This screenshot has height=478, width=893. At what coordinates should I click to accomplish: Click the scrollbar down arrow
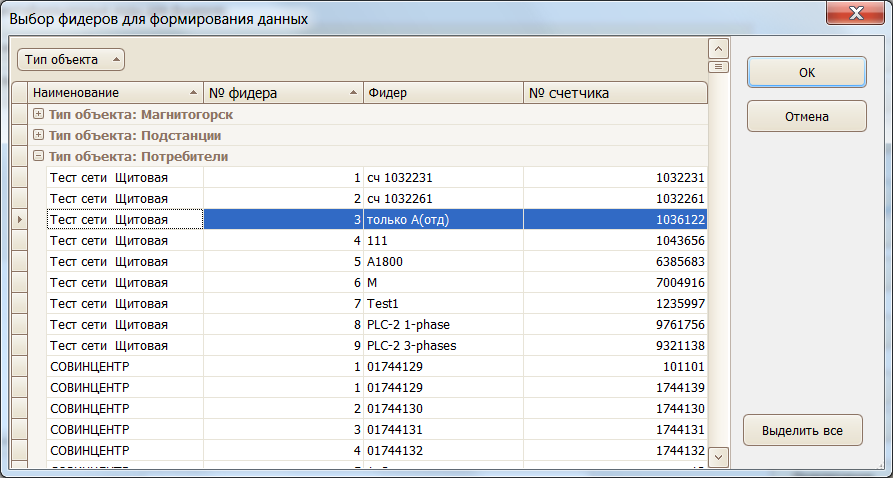coord(717,456)
